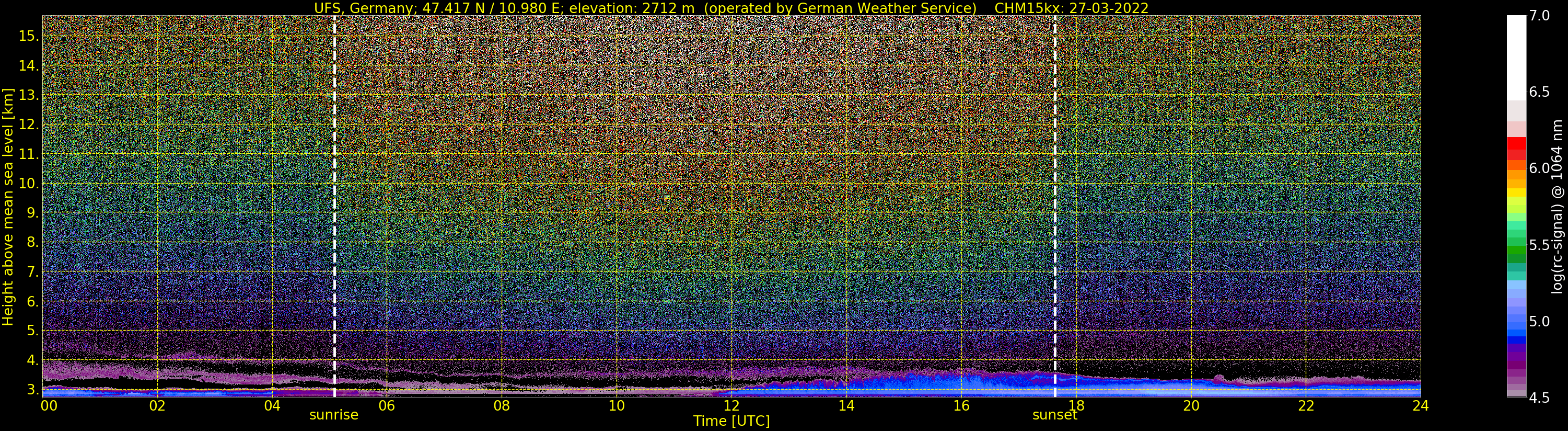The image size is (1568, 431).
Task: Click the white top segment of the colorbar
Action: click(1516, 58)
